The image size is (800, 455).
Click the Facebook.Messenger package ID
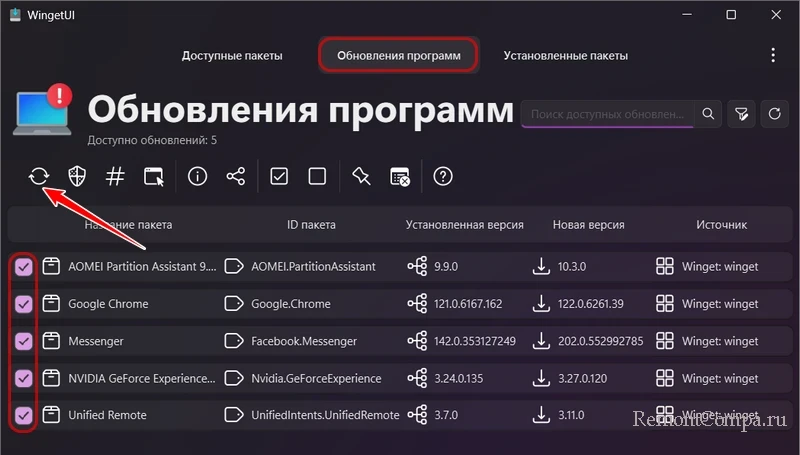pos(304,341)
